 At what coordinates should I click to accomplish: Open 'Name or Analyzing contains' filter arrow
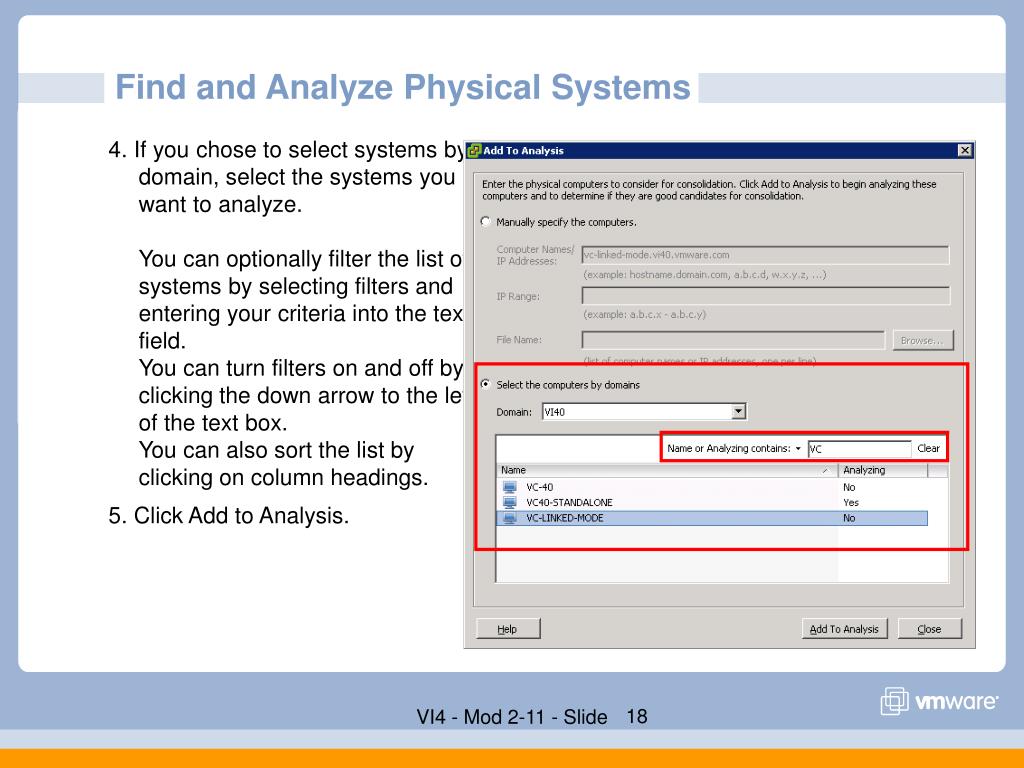click(798, 449)
